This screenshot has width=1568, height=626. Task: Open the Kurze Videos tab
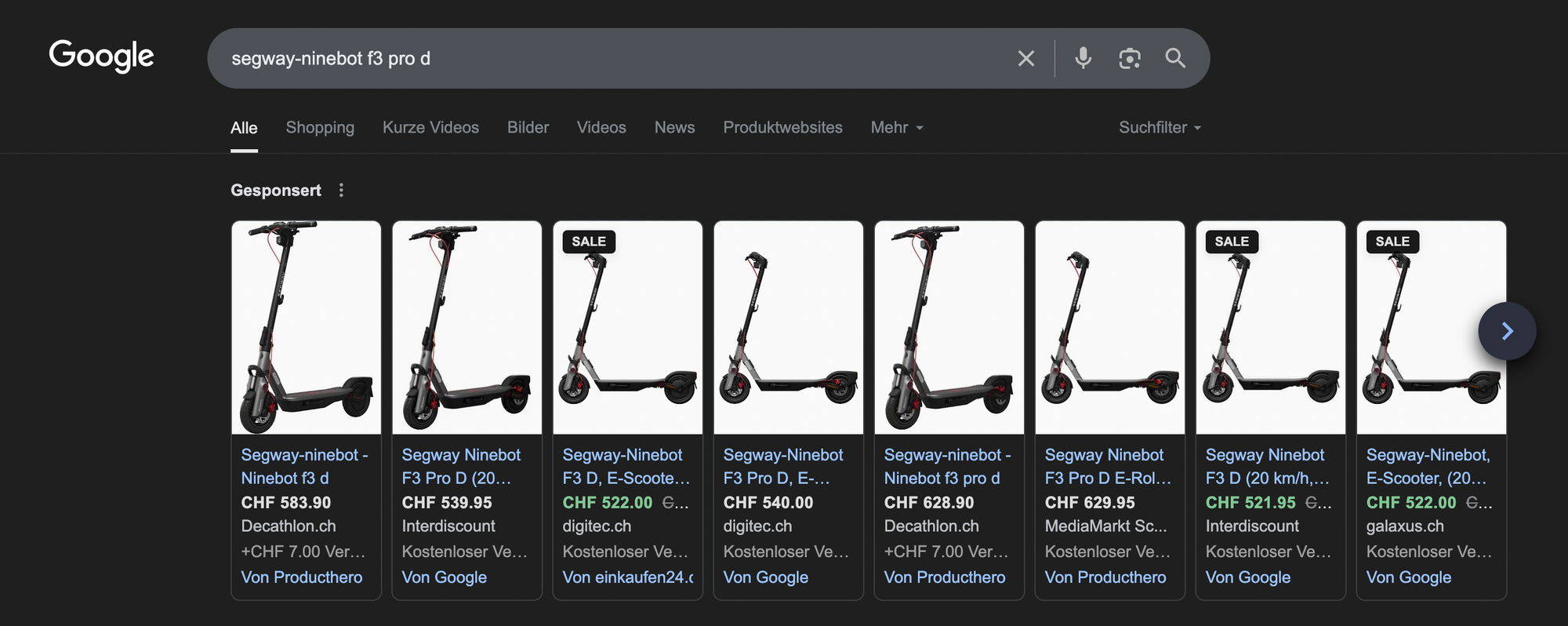430,127
